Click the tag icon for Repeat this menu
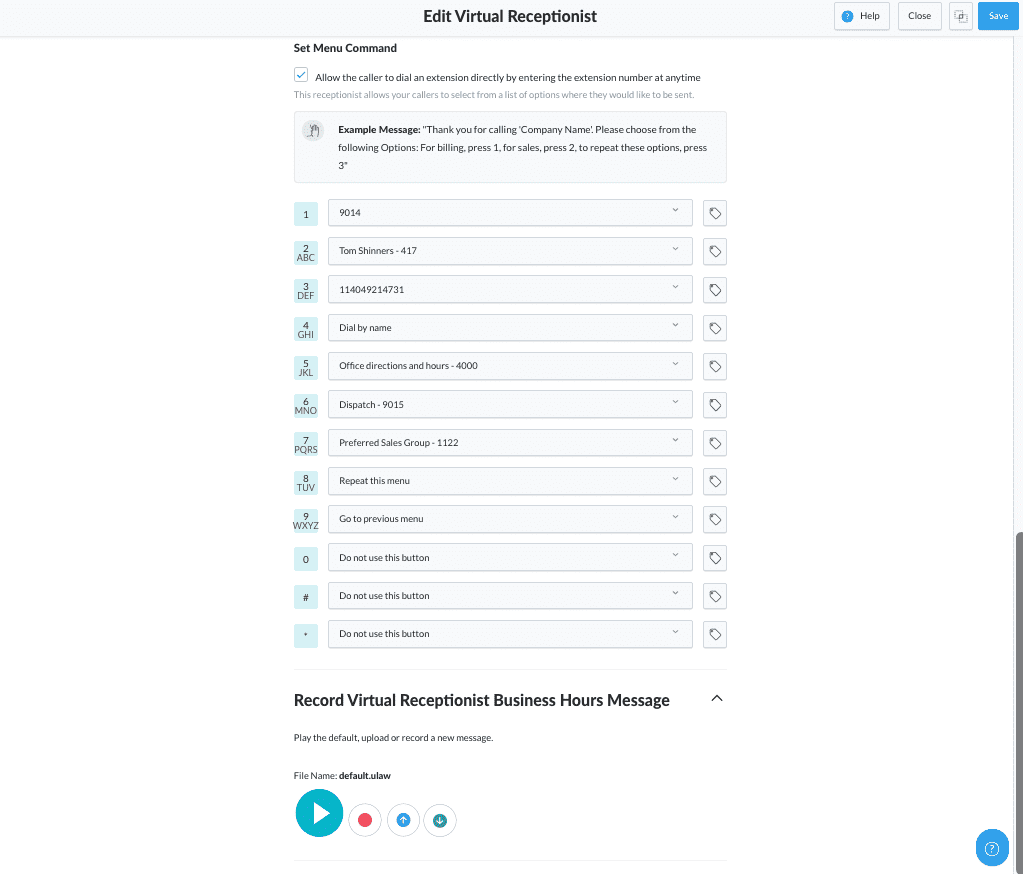1023x874 pixels. (714, 481)
